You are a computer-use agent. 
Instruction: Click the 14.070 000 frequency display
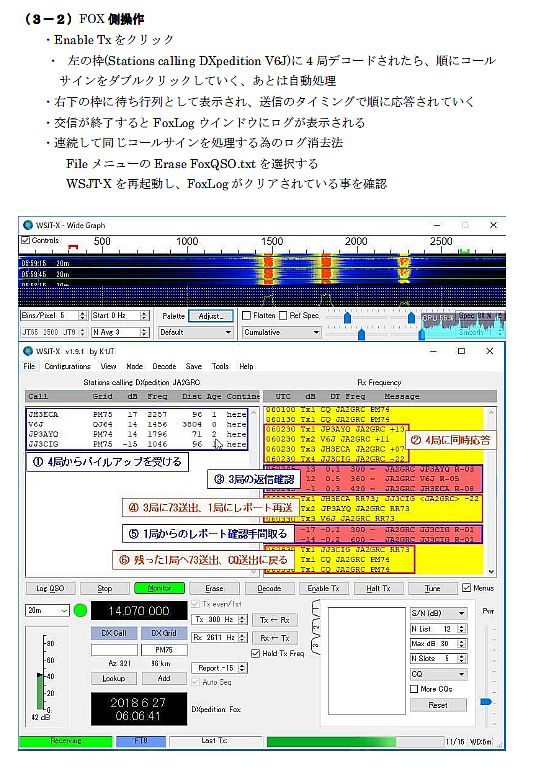[x=139, y=611]
